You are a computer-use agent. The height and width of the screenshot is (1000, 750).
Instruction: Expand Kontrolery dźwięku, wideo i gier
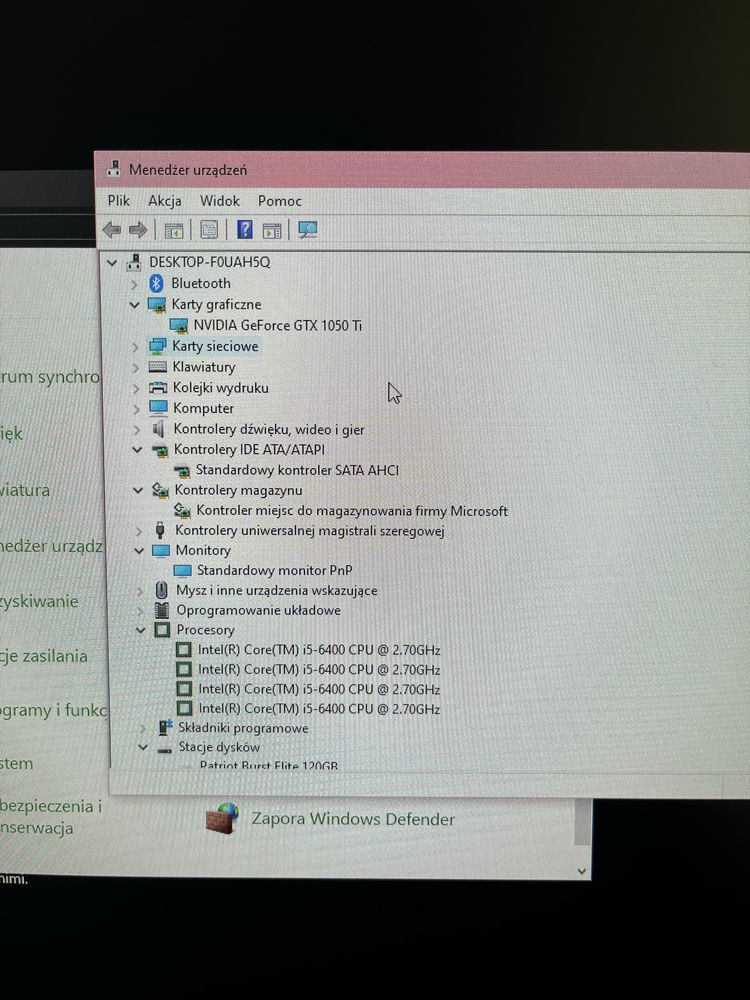coord(136,430)
